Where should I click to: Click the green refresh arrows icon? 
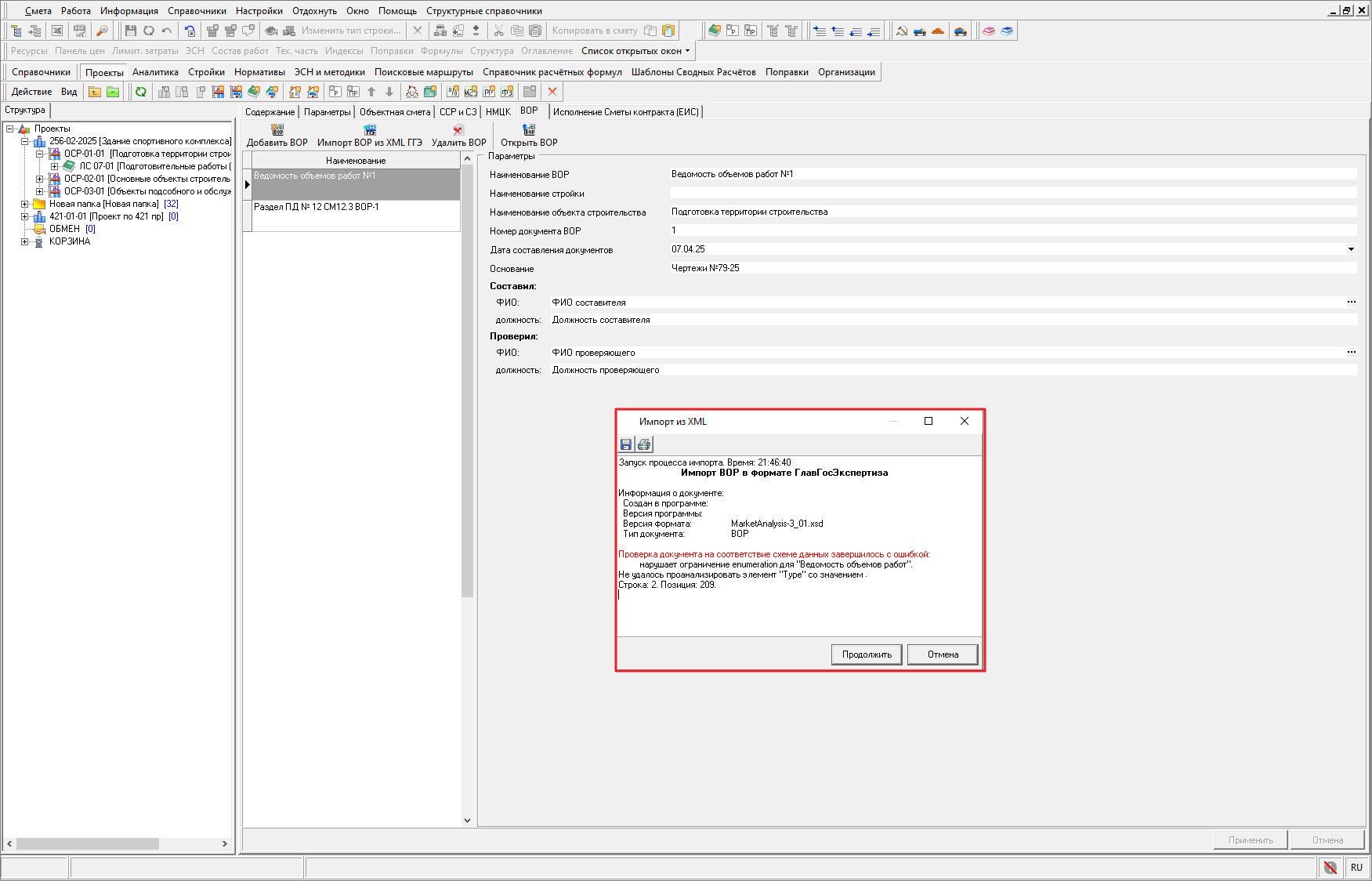(x=141, y=92)
